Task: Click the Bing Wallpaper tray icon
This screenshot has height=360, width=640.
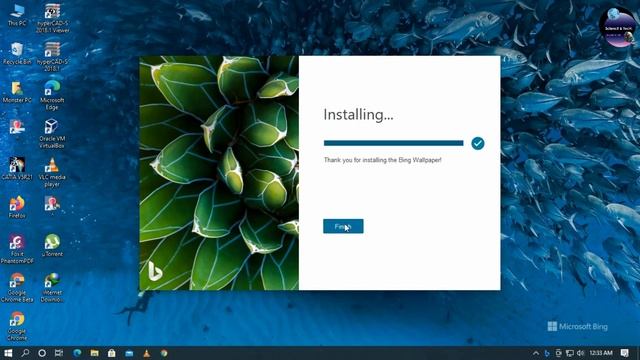Action: pyautogui.click(x=547, y=353)
